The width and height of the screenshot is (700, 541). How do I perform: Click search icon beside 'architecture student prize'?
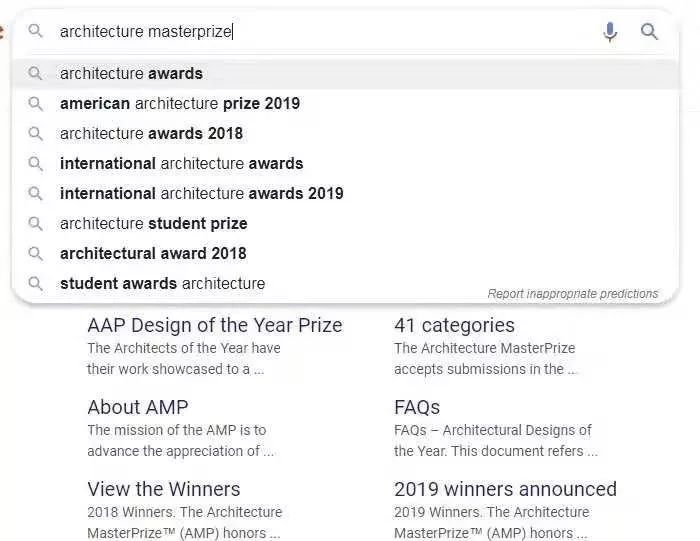(35, 223)
